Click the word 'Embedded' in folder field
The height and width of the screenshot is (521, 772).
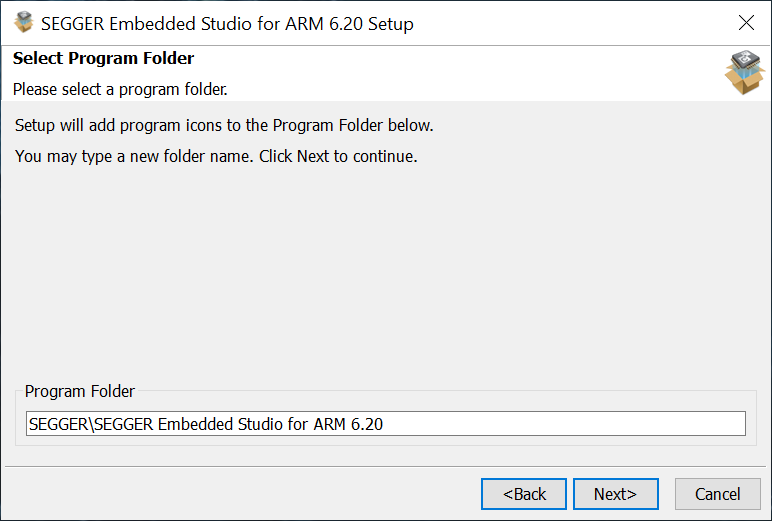coord(194,424)
